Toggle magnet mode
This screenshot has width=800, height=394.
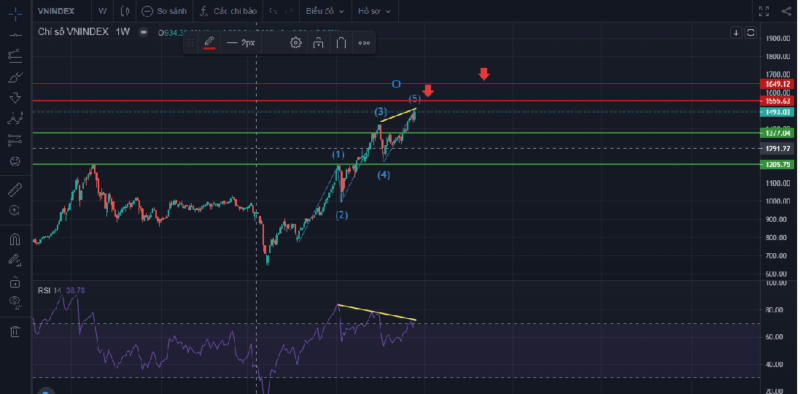(15, 239)
